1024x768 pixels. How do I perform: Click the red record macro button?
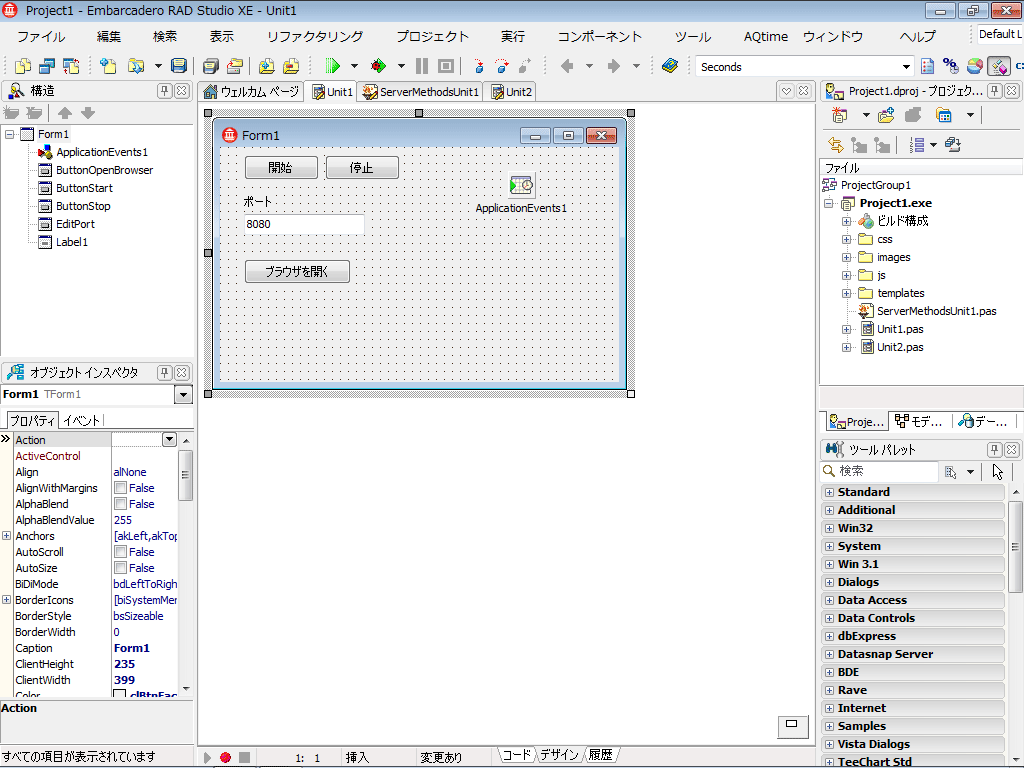(225, 758)
